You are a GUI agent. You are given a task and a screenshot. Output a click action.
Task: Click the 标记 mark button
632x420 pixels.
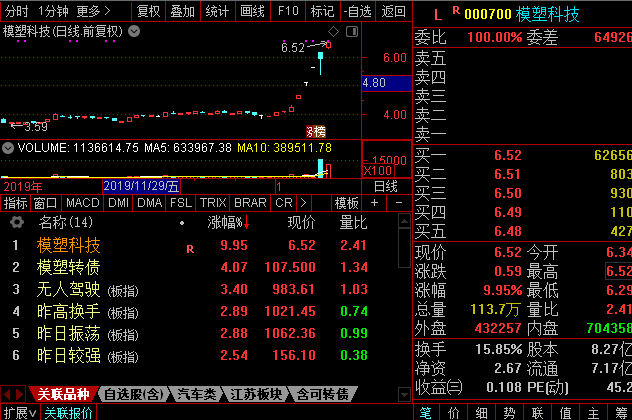pos(322,11)
